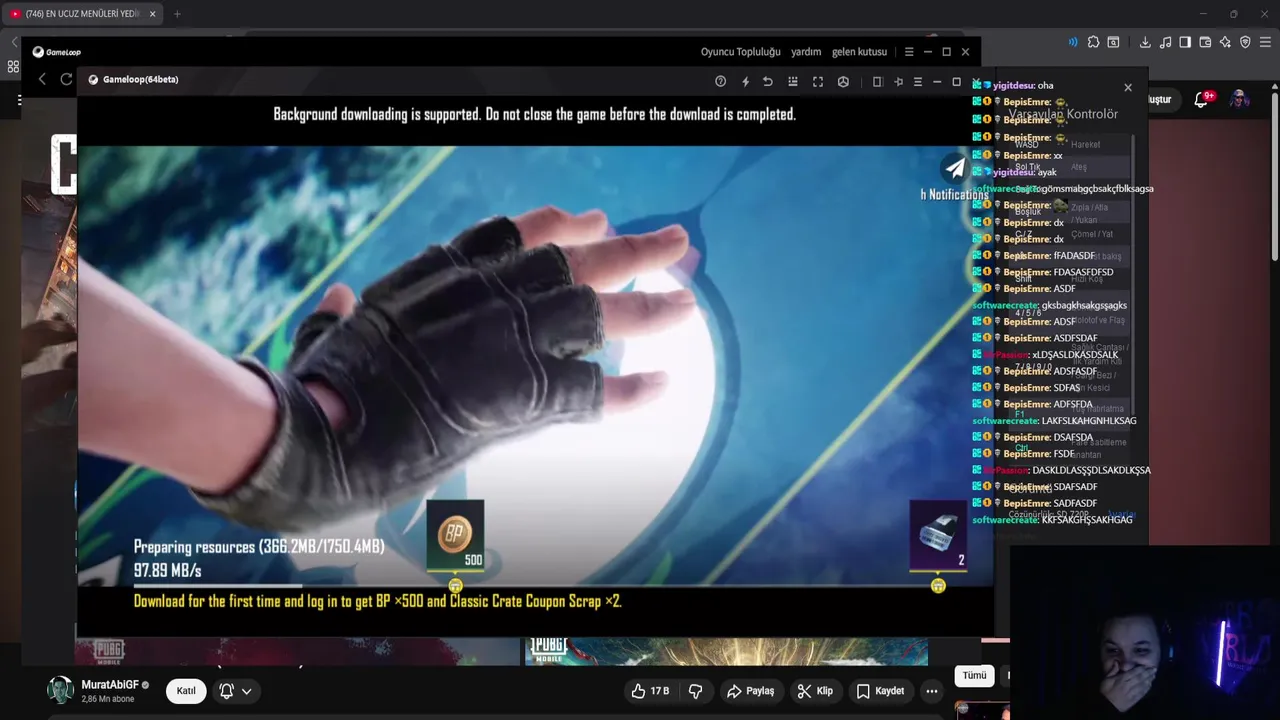Open the GameLoop main window hamburger menu

pyautogui.click(x=909, y=52)
